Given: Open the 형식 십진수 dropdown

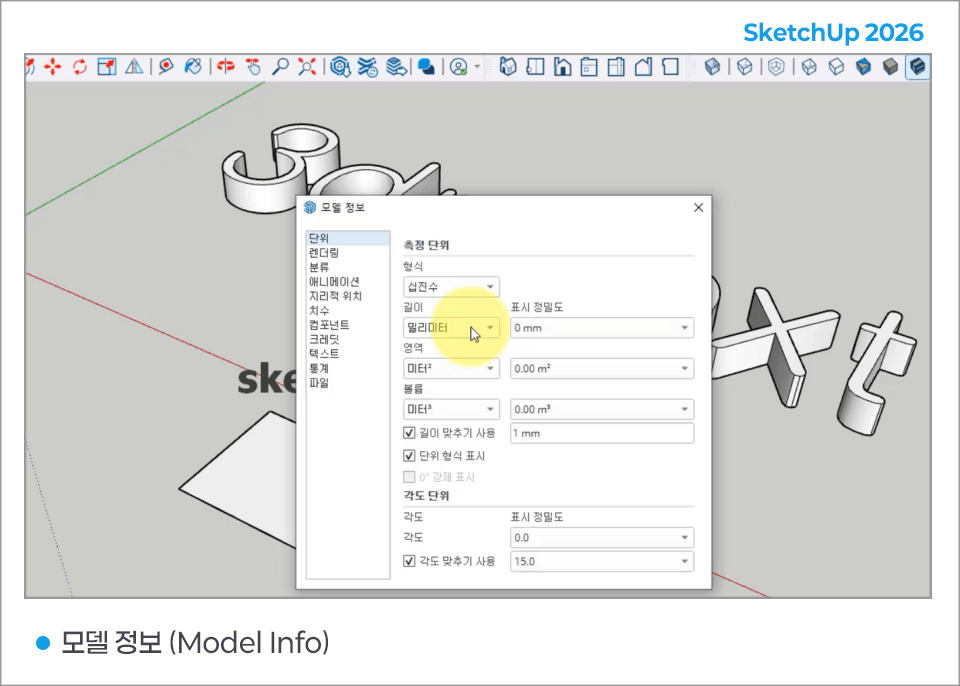Looking at the screenshot, I should coord(451,287).
